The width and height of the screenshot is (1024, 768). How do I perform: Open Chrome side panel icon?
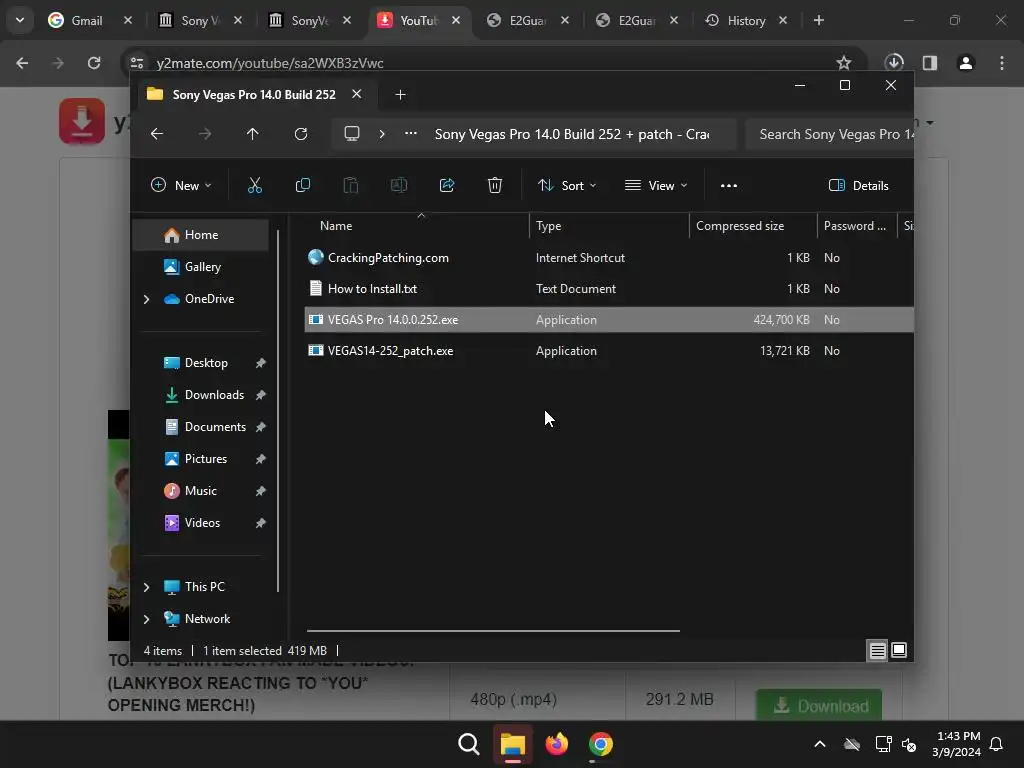[x=930, y=63]
